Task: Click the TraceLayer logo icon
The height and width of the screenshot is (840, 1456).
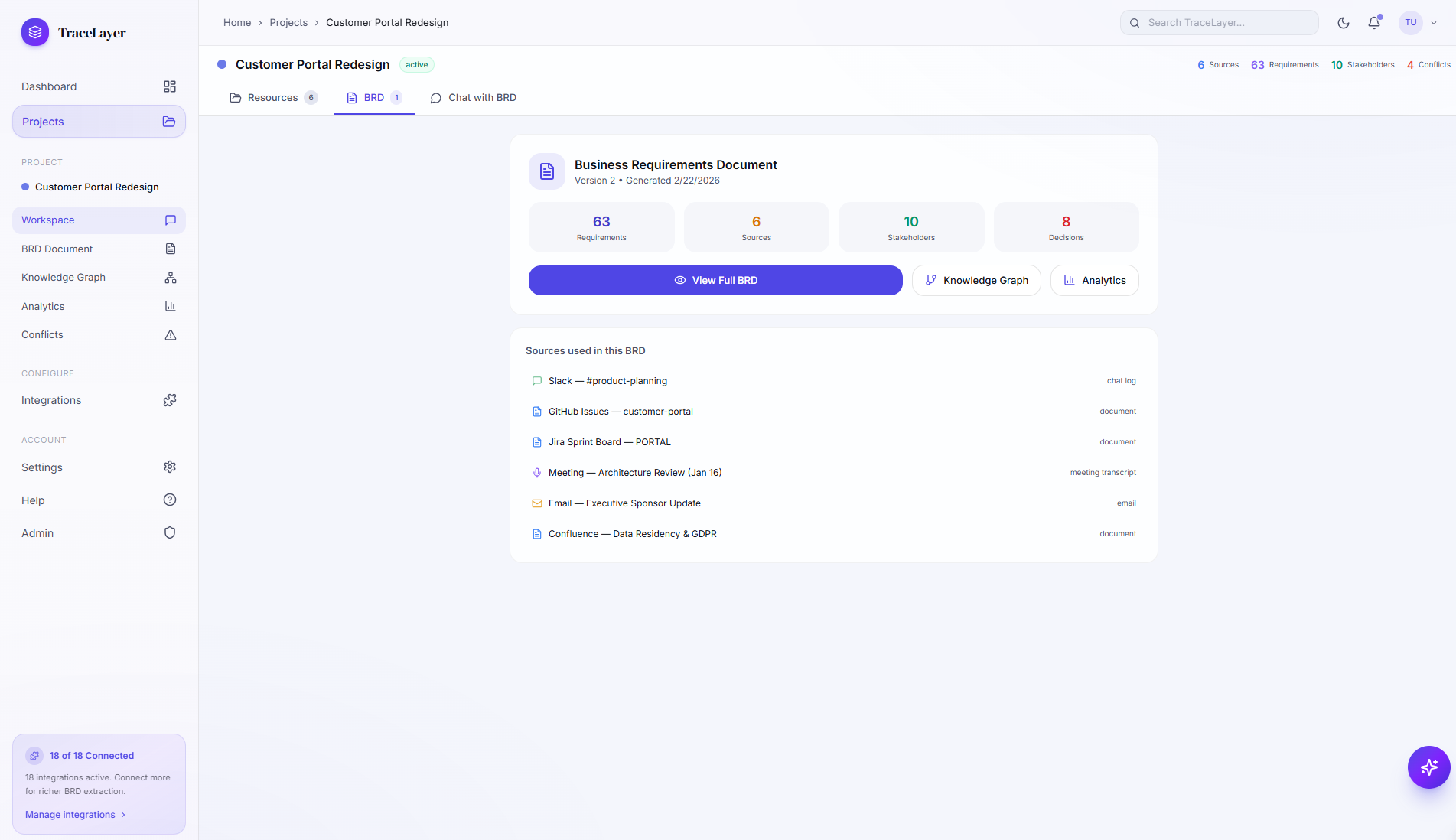Action: [x=35, y=33]
